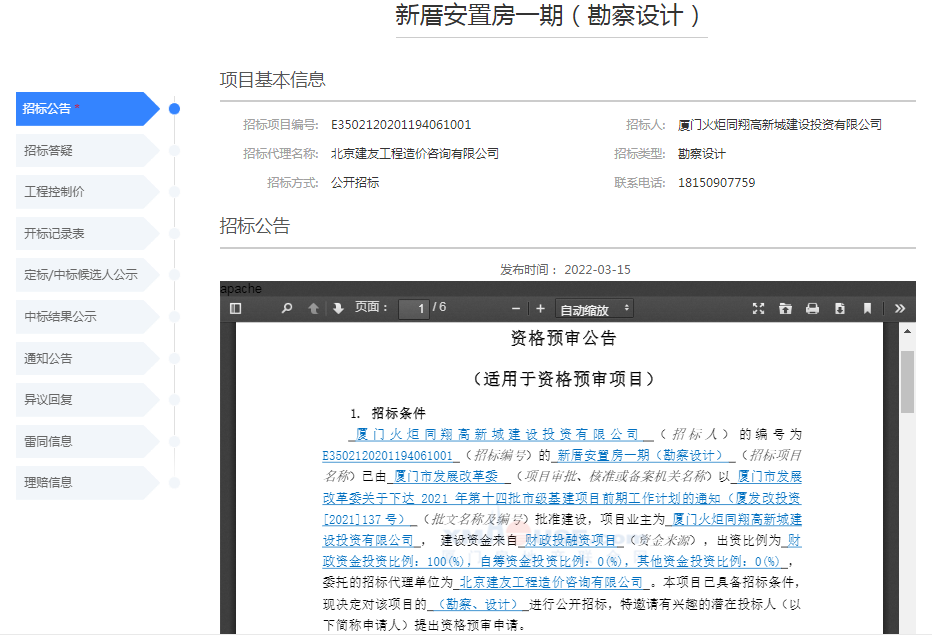The height and width of the screenshot is (635, 932).
Task: Open the 自动缩放 zoom dropdown
Action: pyautogui.click(x=595, y=310)
